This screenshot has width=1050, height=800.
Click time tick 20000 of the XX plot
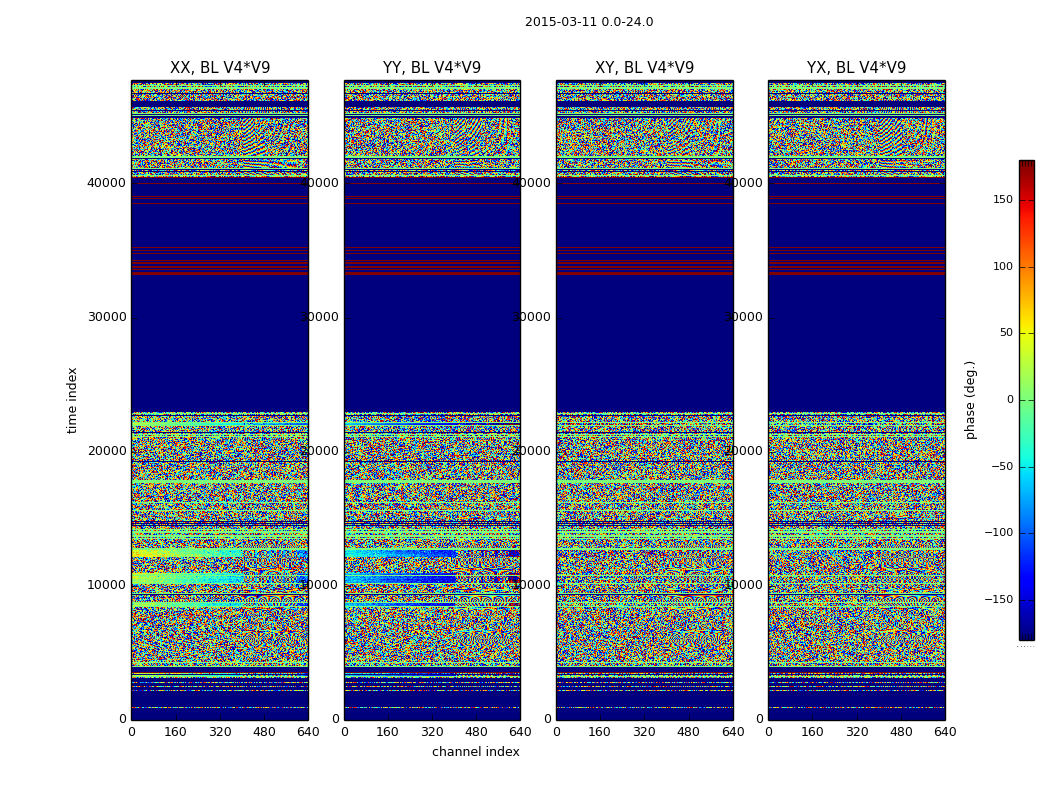pos(106,451)
